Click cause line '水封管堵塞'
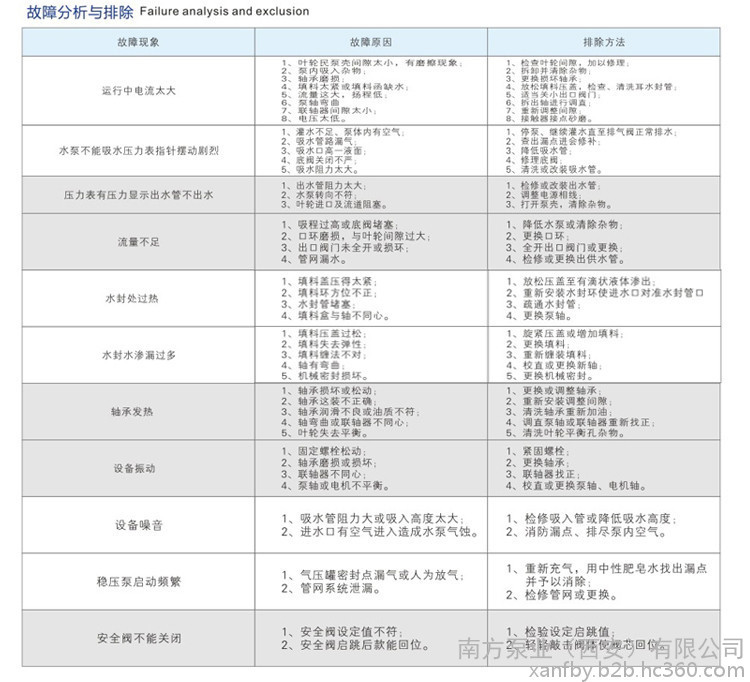750x682 pixels. [x=319, y=304]
